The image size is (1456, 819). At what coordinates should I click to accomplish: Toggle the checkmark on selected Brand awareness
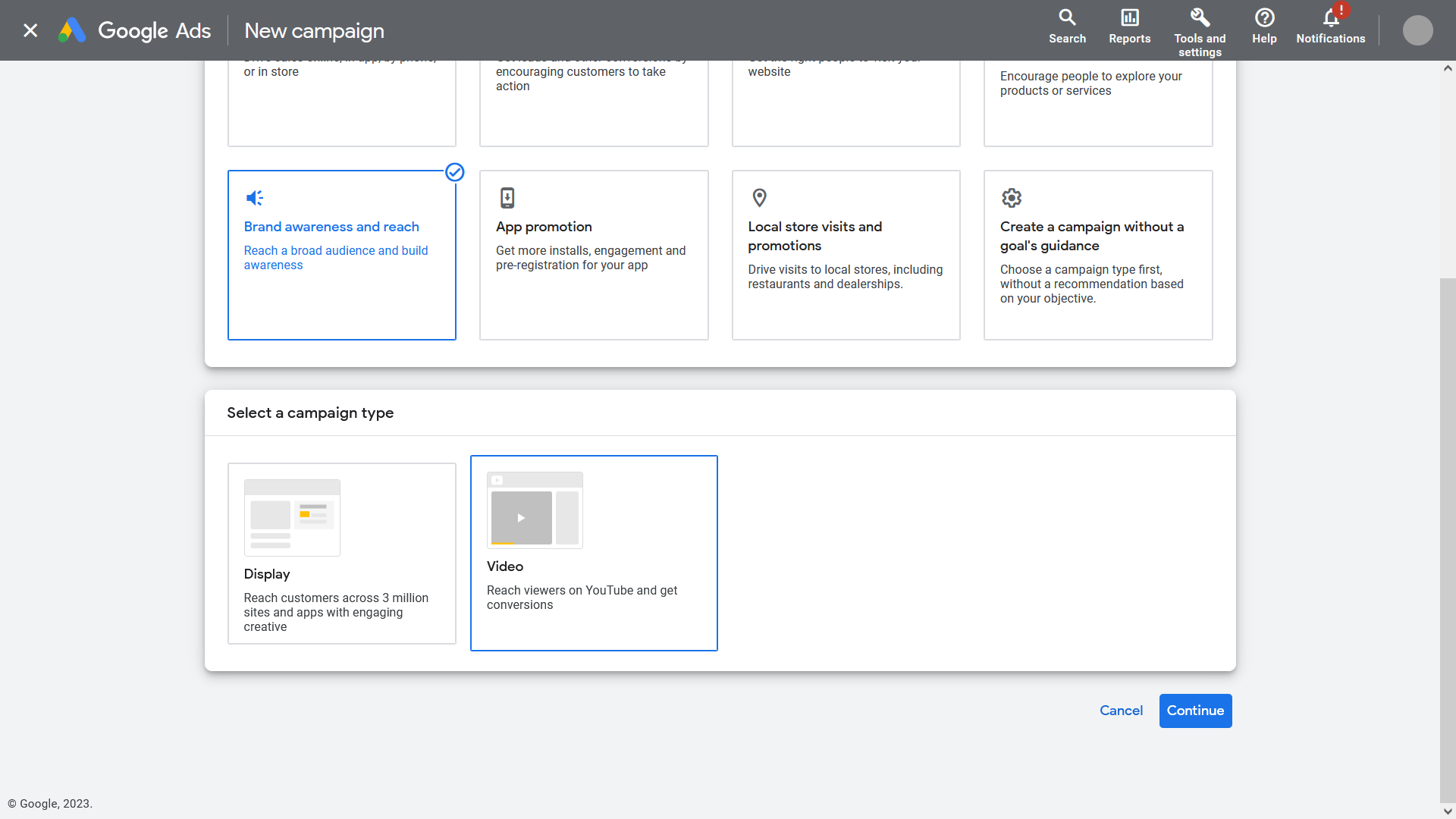click(454, 172)
